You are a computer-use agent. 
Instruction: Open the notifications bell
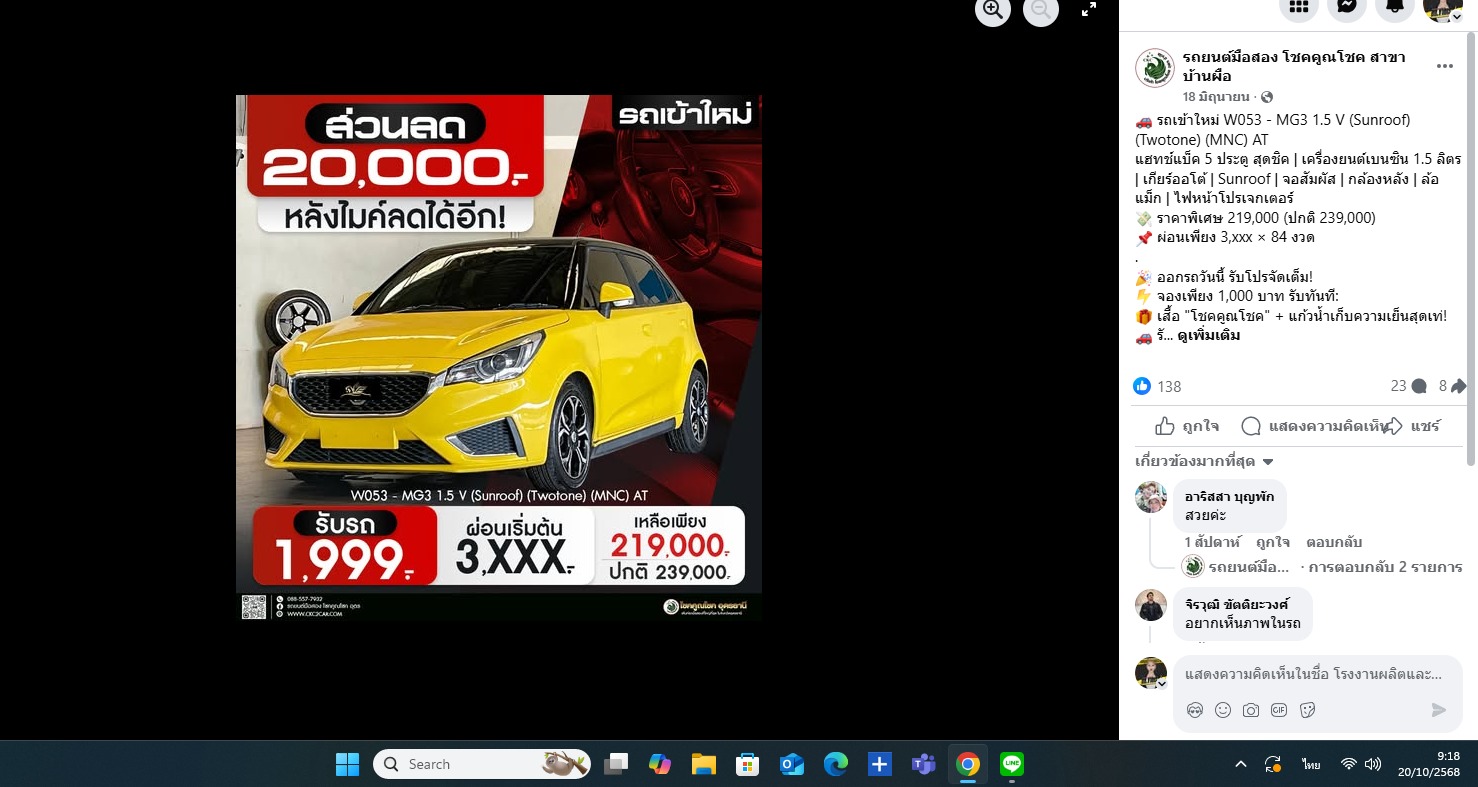1394,7
